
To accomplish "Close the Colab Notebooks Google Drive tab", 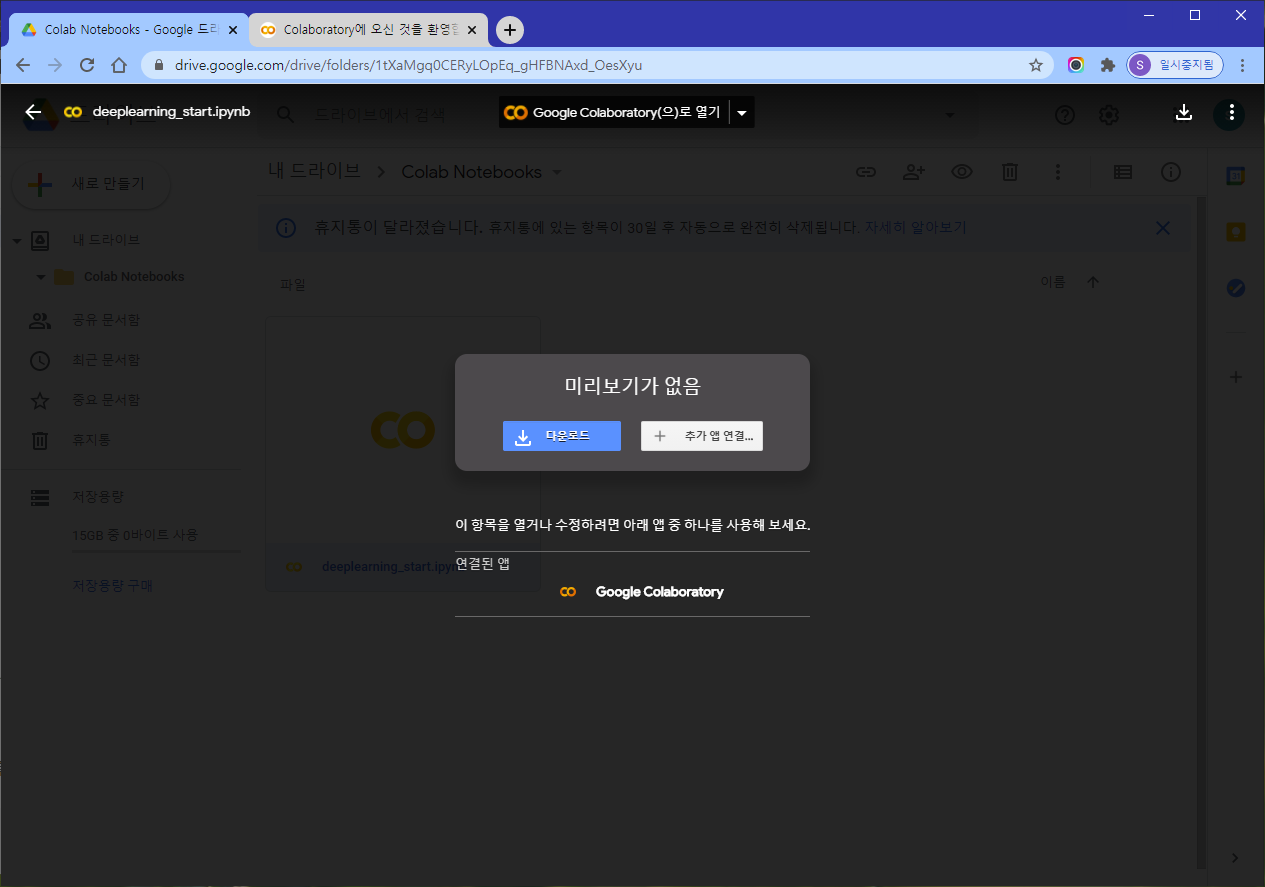I will (233, 30).
